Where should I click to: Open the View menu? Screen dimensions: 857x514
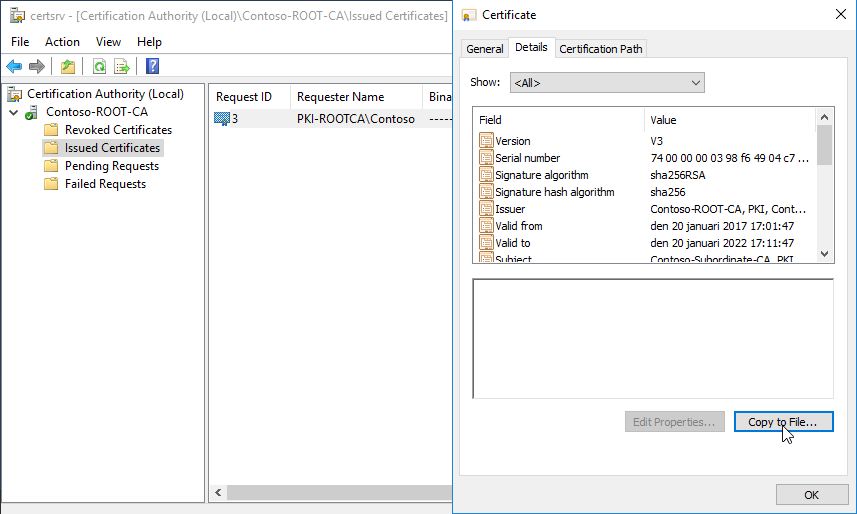point(108,42)
